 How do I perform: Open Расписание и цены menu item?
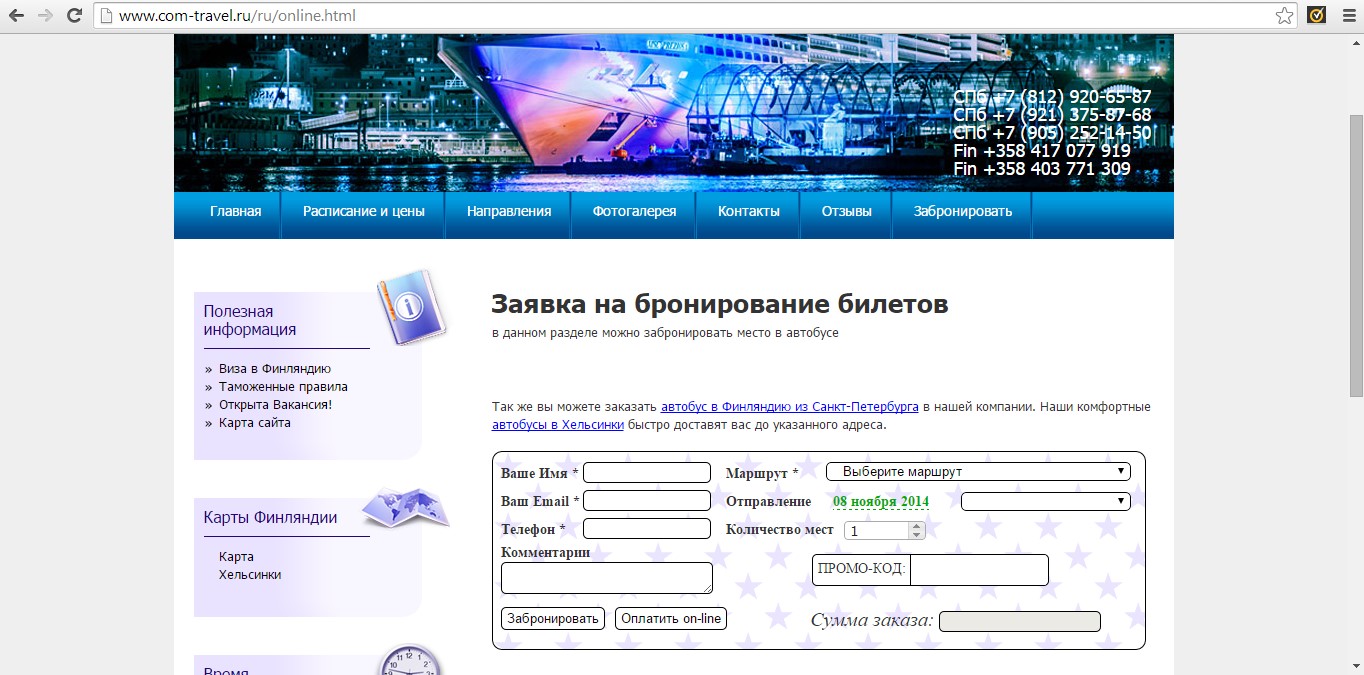364,211
